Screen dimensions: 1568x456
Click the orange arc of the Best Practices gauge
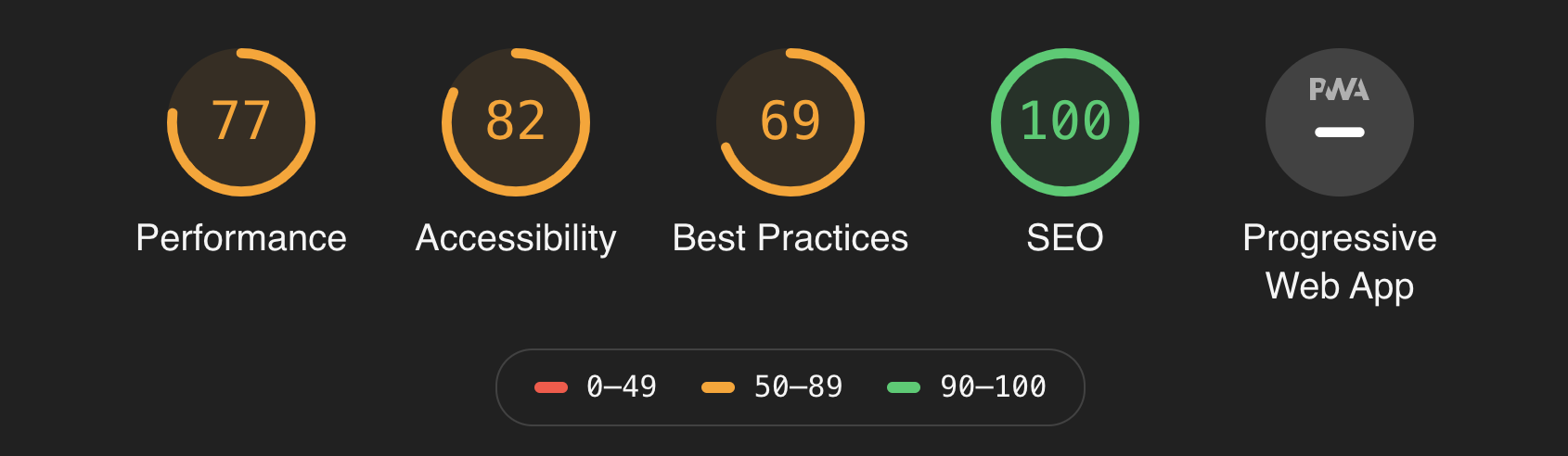click(859, 122)
